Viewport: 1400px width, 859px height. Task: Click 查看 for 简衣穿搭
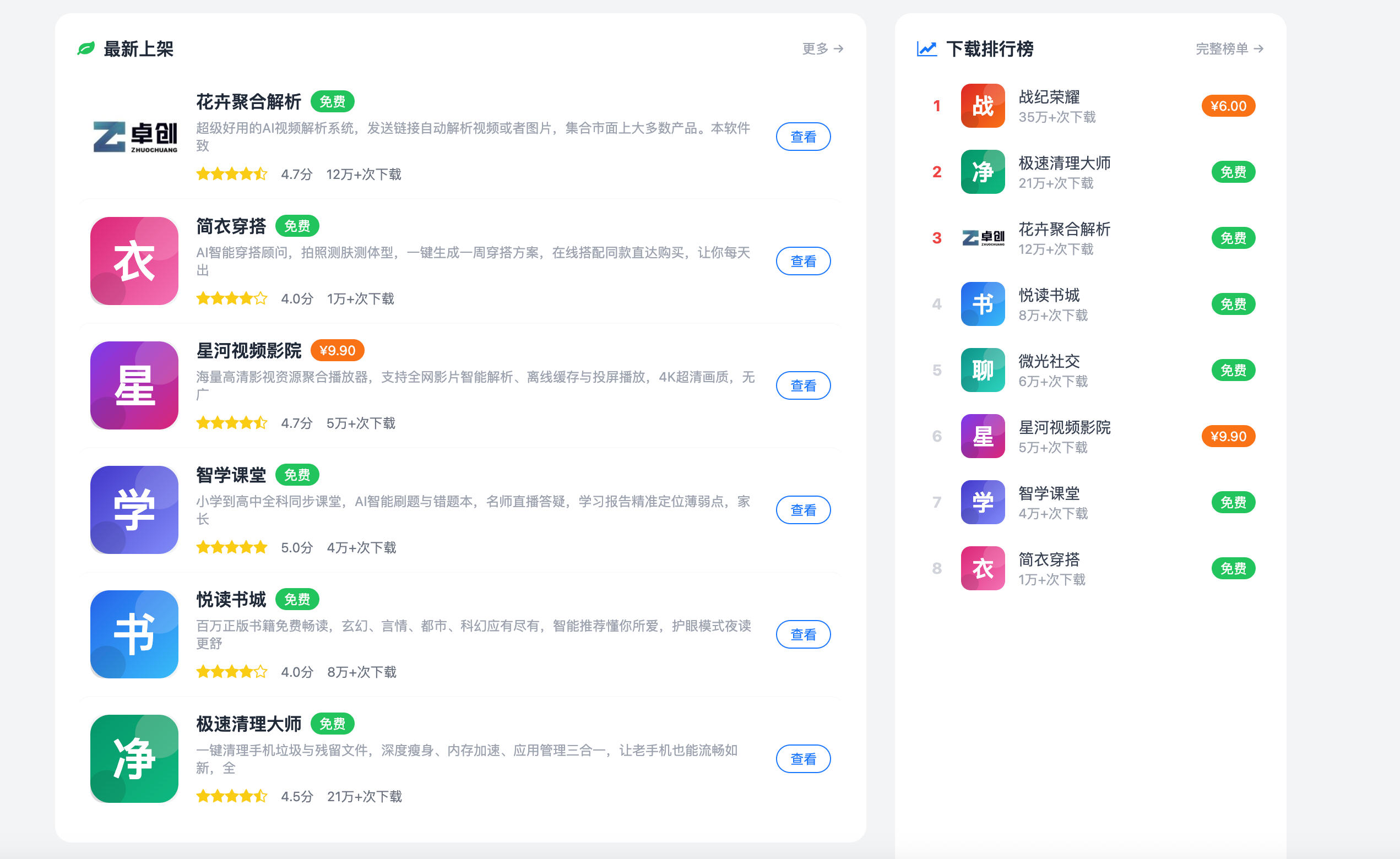804,262
